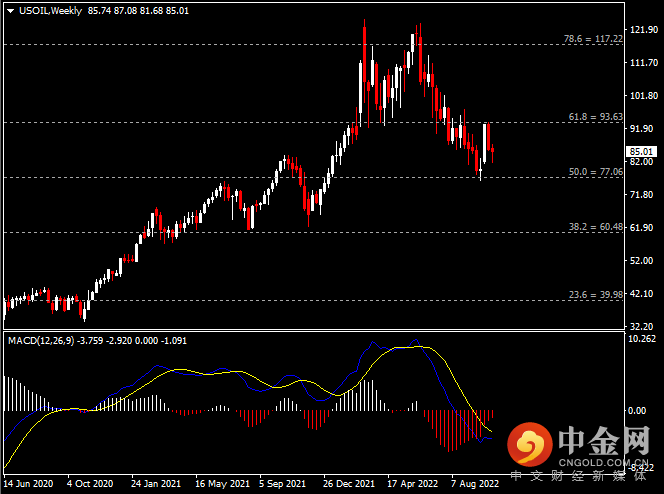Select the 23.6 = 39.98 Fibonacci label
Screen dimensions: 664x494
click(596, 294)
